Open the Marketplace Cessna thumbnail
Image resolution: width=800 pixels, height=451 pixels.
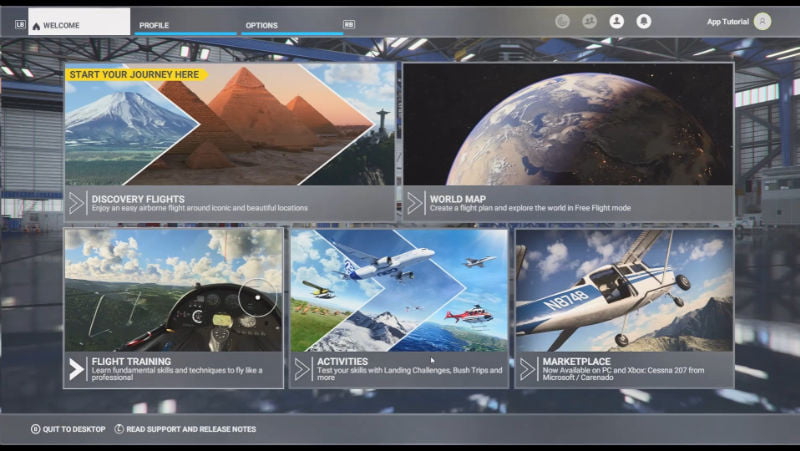tap(624, 290)
